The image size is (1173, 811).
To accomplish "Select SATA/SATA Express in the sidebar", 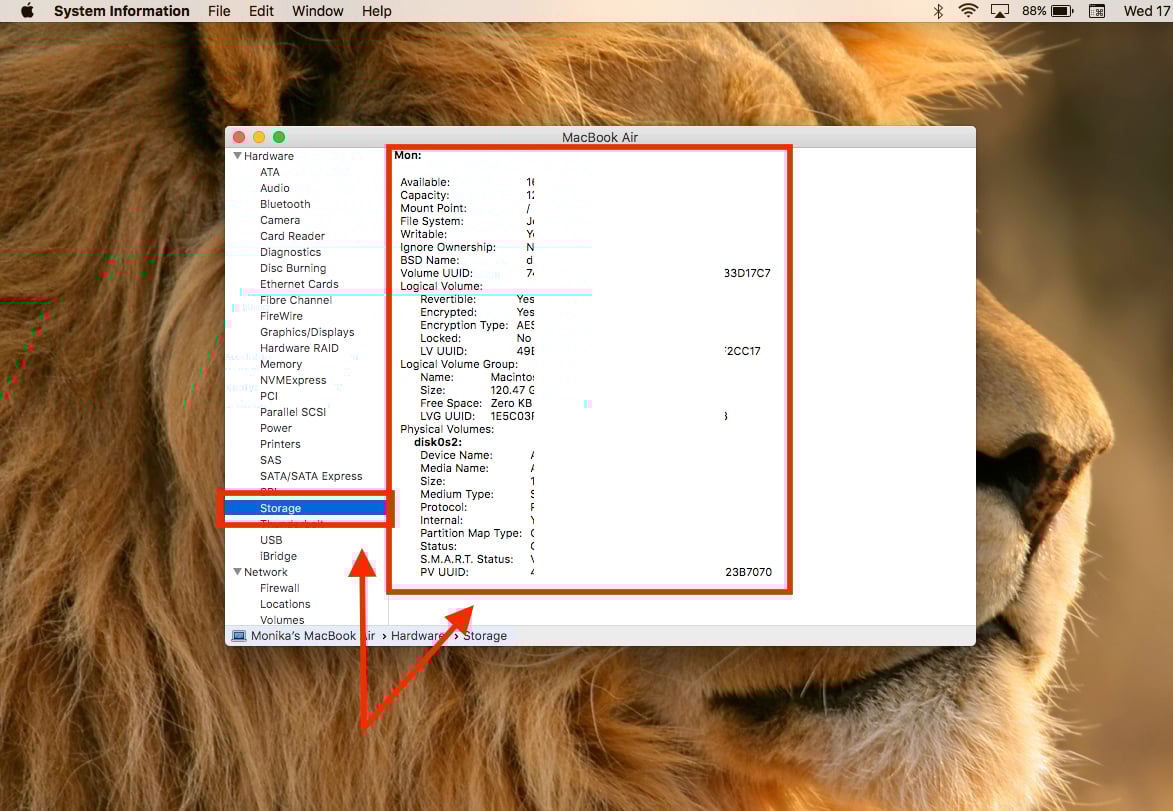I will pos(311,476).
